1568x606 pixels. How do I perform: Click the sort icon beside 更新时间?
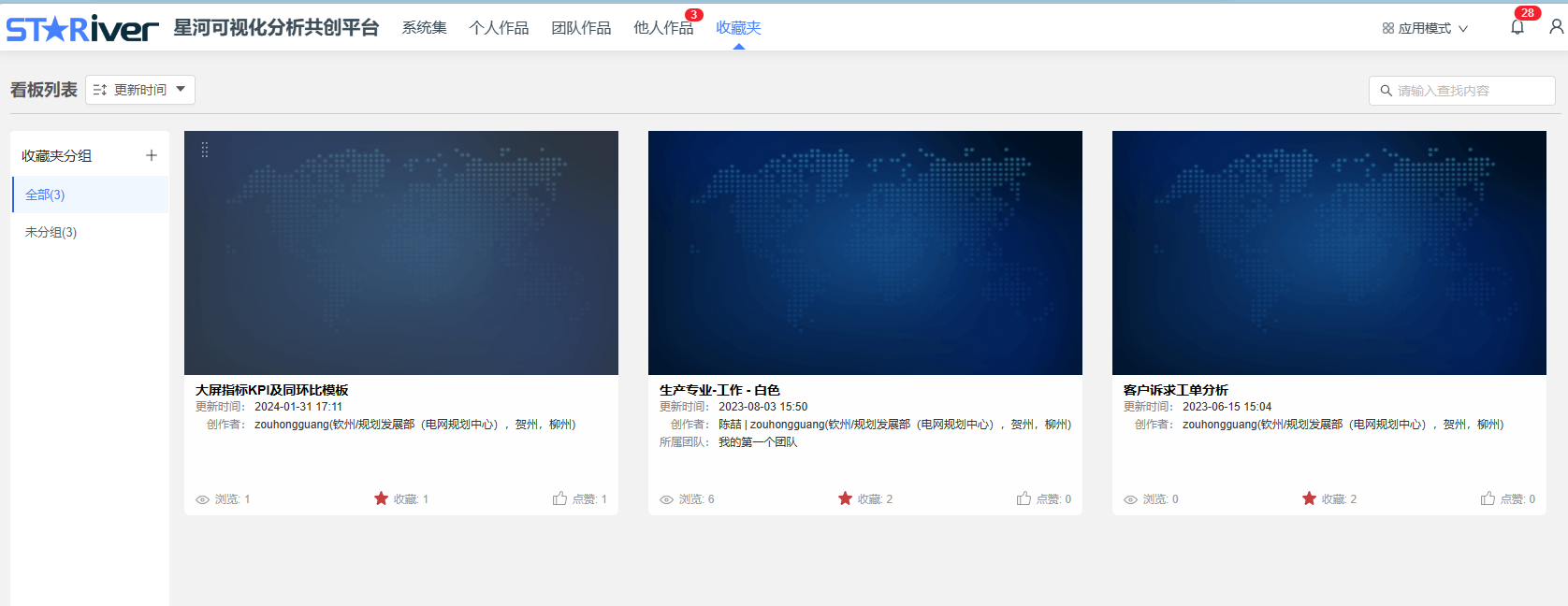tap(100, 90)
